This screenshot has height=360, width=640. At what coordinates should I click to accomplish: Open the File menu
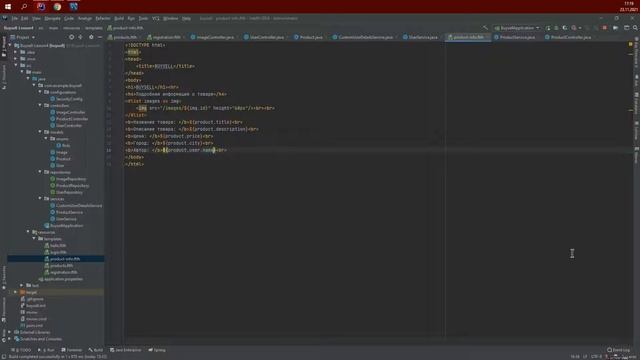click(15, 18)
